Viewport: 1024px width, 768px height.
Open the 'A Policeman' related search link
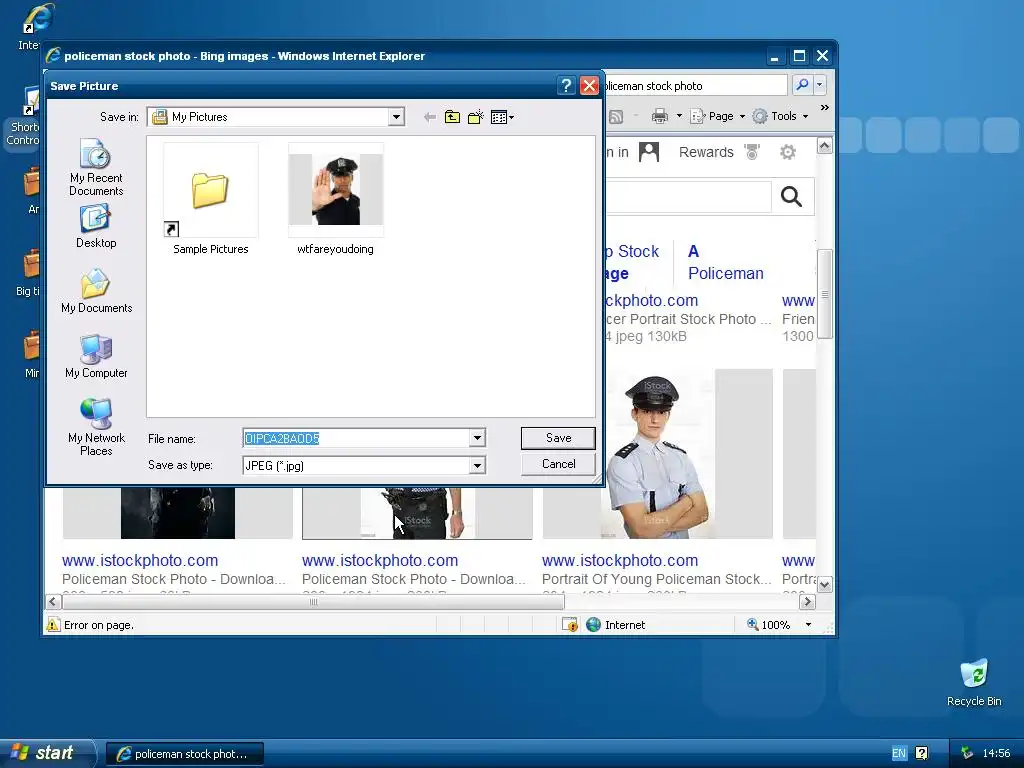(725, 263)
